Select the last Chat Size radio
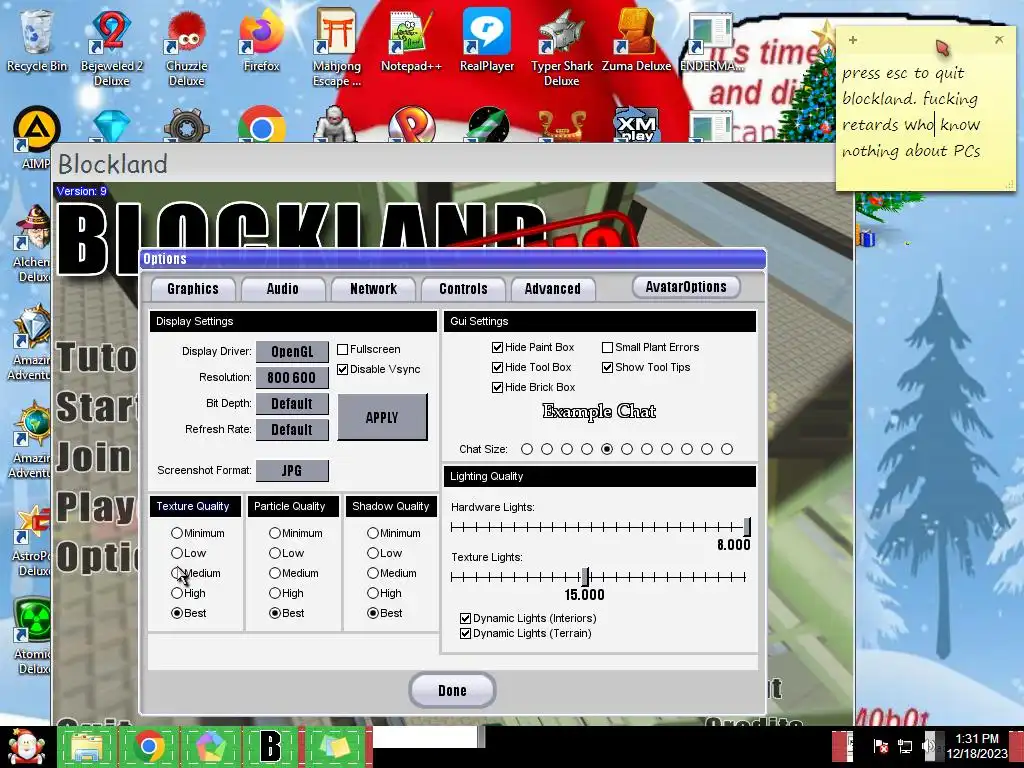 [727, 449]
